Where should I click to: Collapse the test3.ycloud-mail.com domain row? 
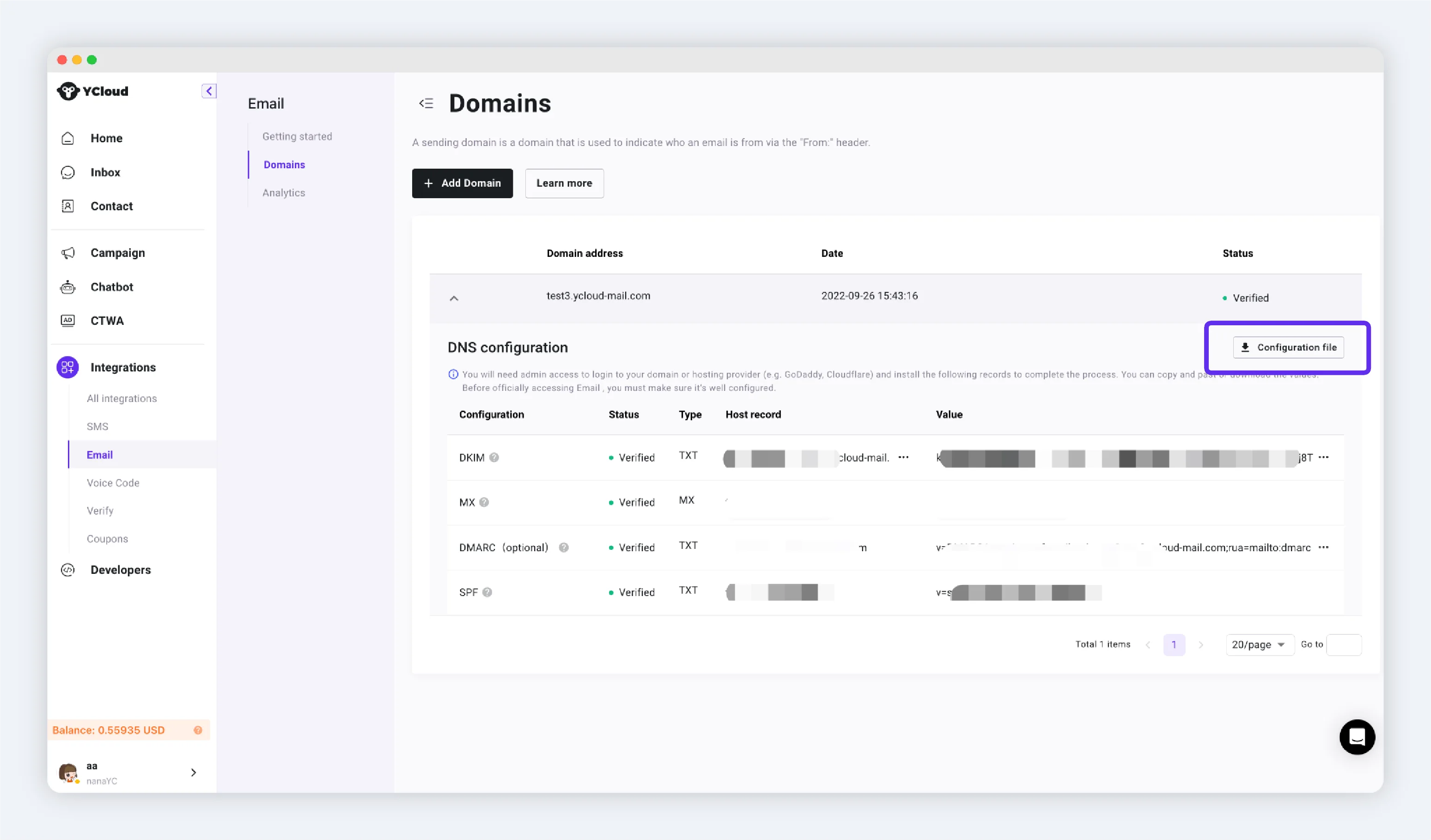click(x=454, y=298)
